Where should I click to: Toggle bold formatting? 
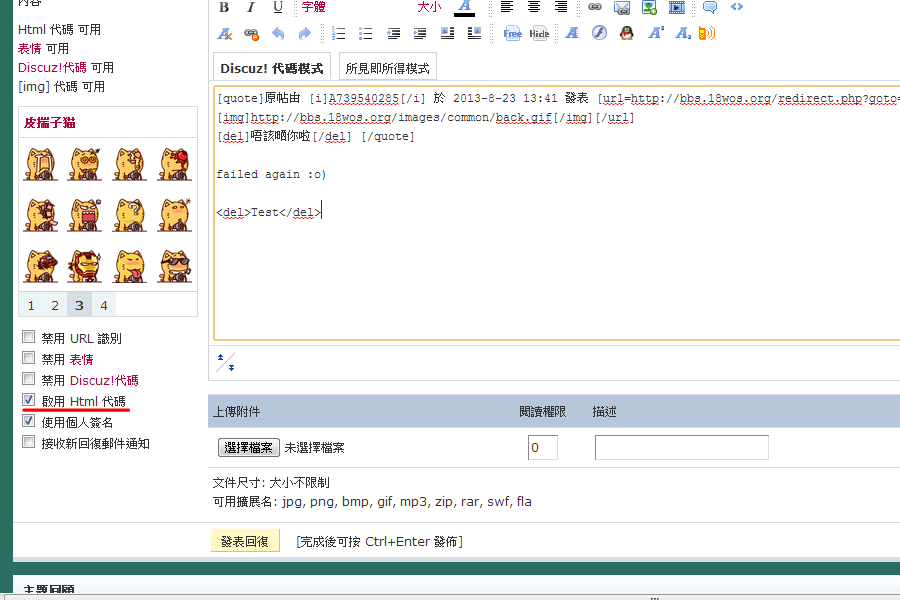(x=224, y=7)
